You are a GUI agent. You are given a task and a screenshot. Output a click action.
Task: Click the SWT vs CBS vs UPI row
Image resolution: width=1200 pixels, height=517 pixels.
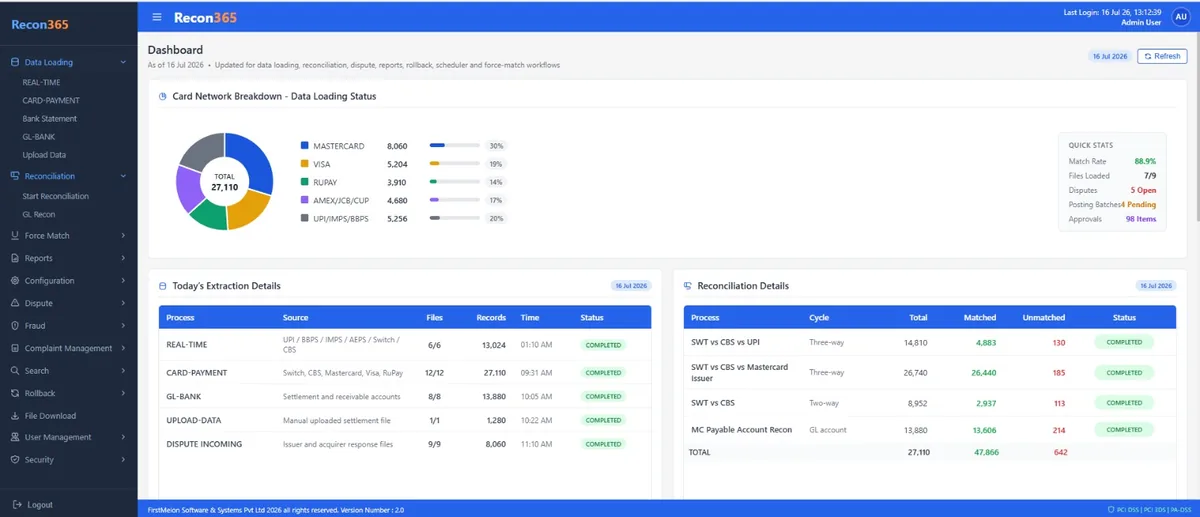pos(931,342)
